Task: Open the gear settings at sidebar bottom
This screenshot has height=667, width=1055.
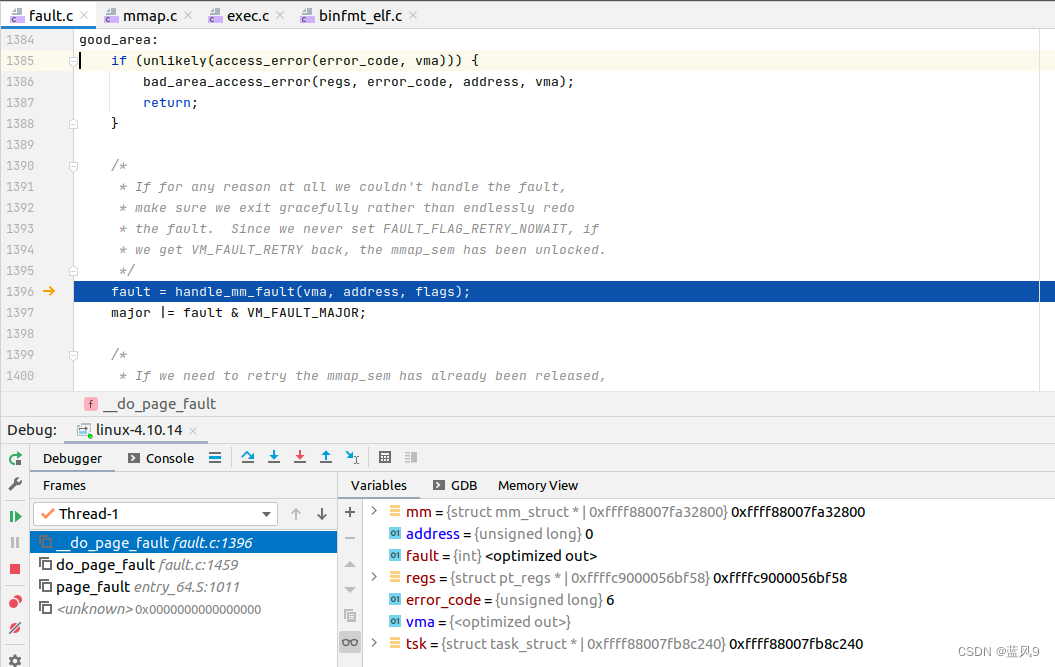Action: tap(15, 660)
